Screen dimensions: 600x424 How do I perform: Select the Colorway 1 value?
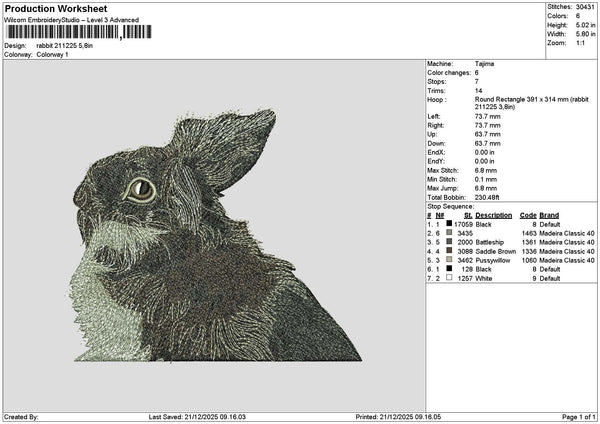(x=52, y=55)
